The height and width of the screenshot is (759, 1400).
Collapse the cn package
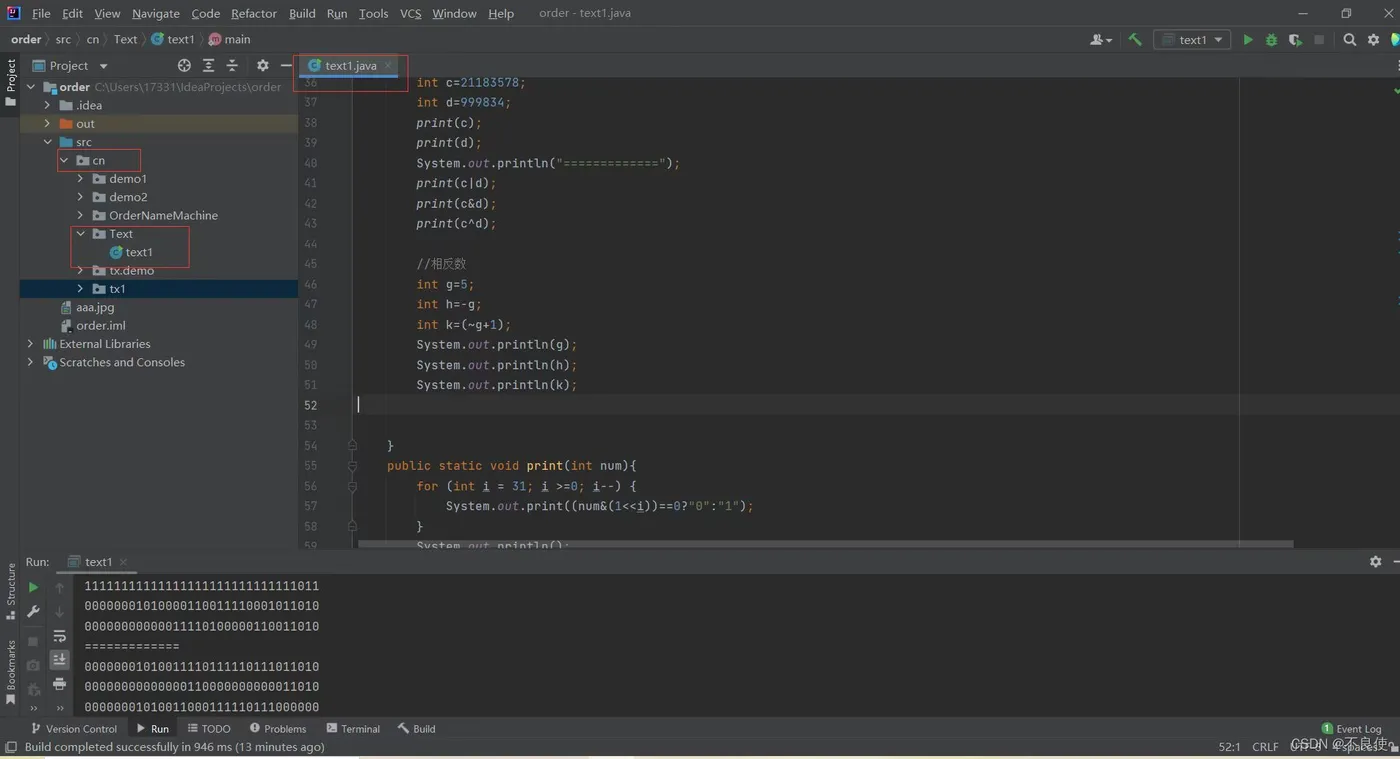64,160
